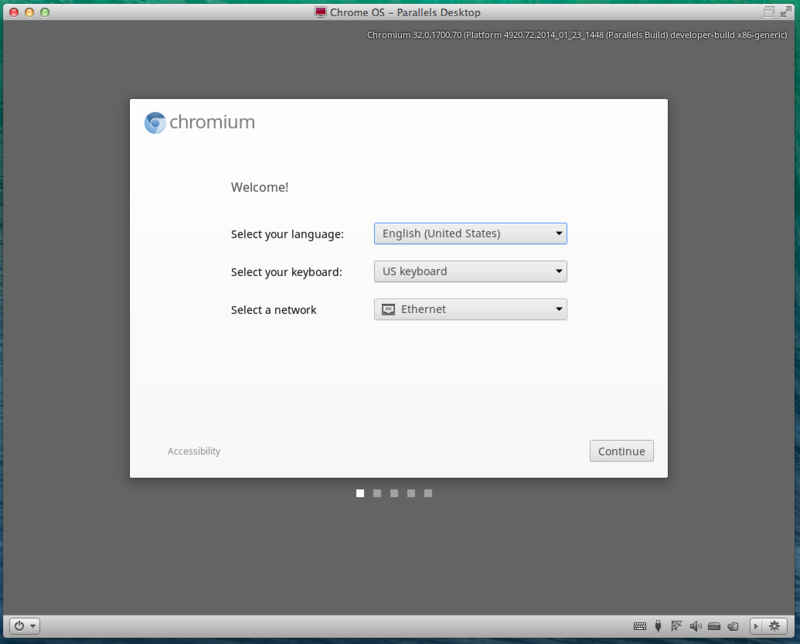Click the Continue button
The height and width of the screenshot is (644, 800).
621,451
